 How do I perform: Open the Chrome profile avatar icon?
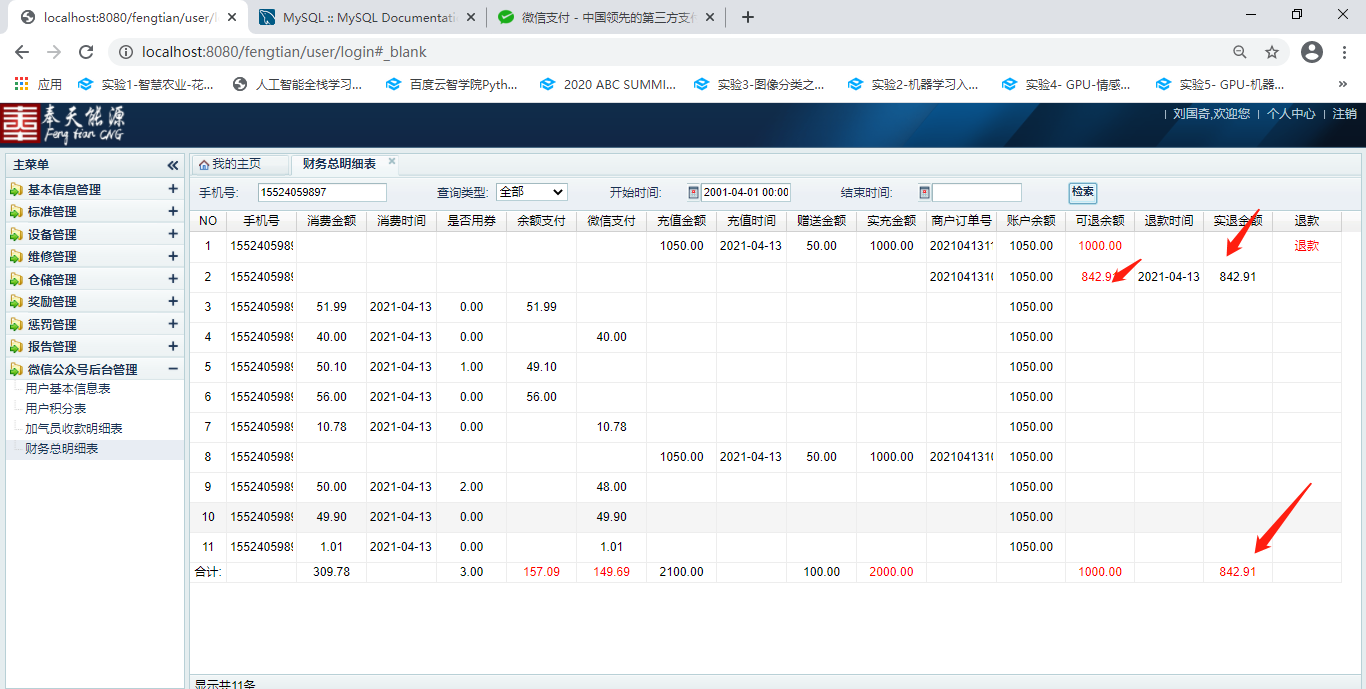pos(1312,52)
